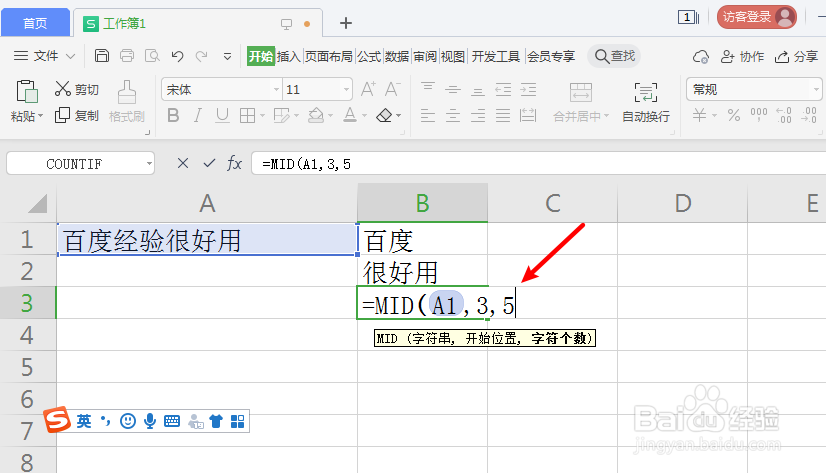Increase decimal places

pyautogui.click(x=784, y=115)
